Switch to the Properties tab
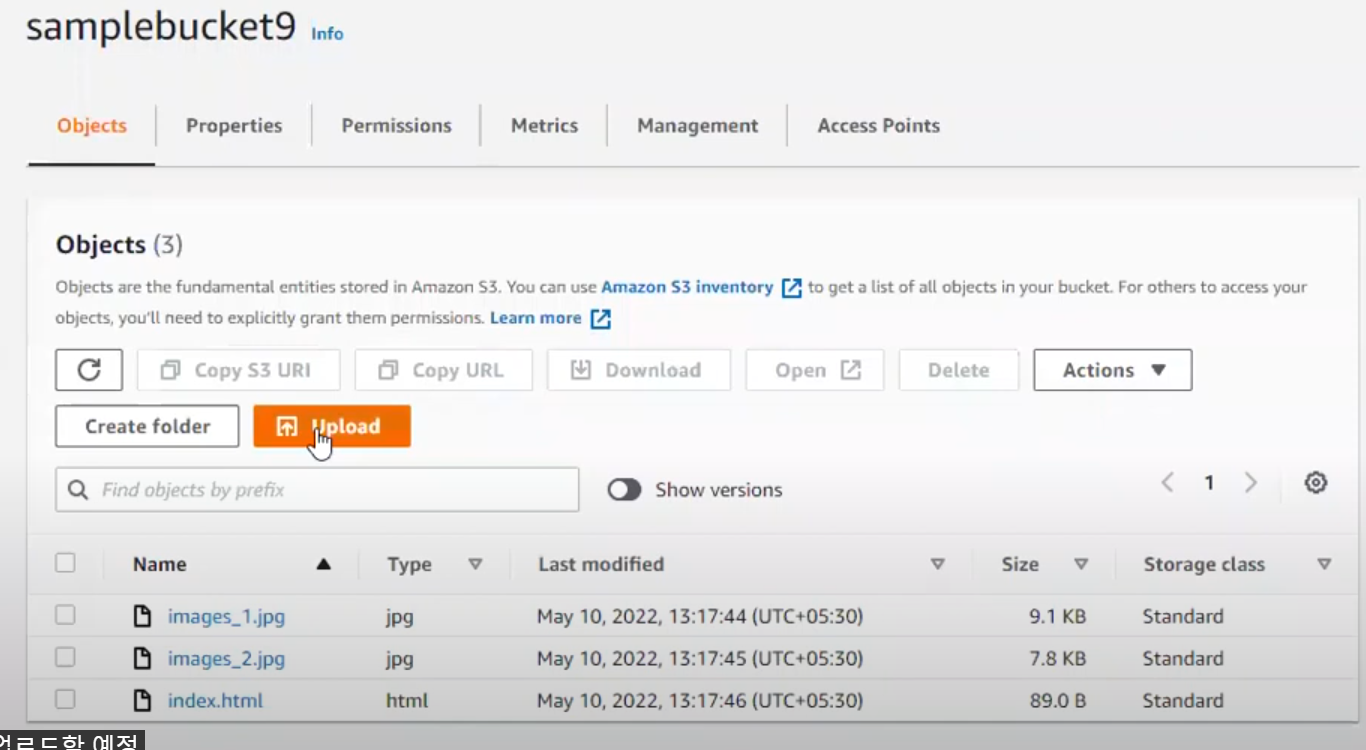This screenshot has width=1366, height=750. point(234,126)
